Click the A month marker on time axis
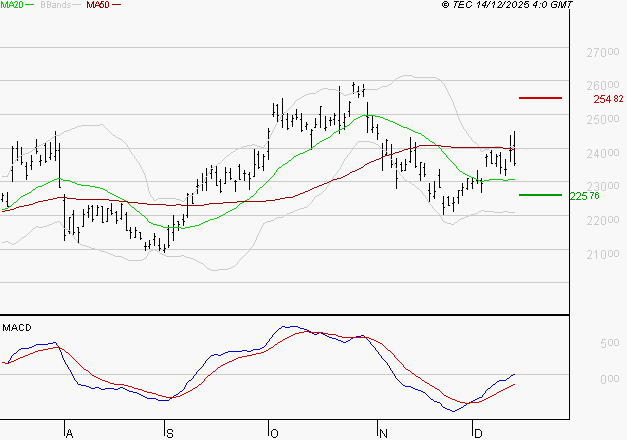627x440 pixels. point(69,434)
